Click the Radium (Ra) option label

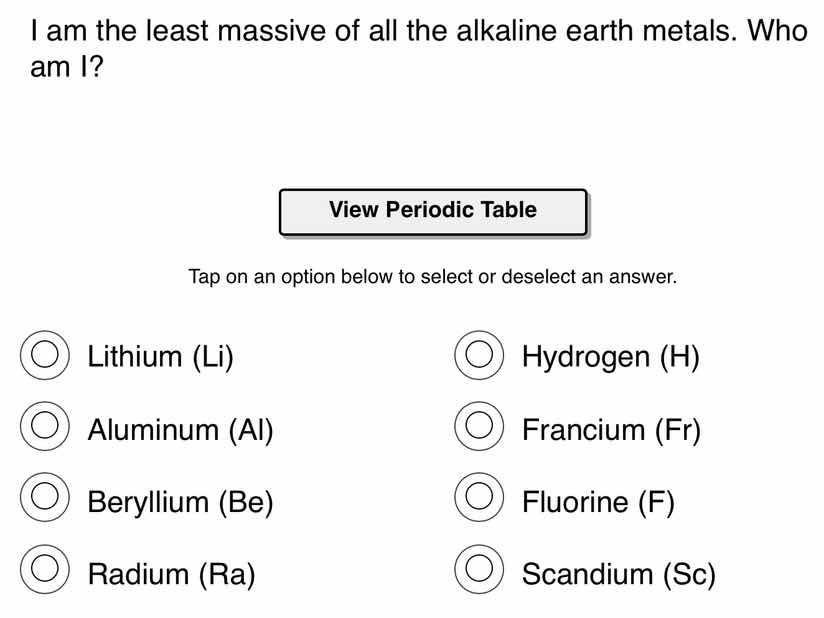pyautogui.click(x=171, y=573)
